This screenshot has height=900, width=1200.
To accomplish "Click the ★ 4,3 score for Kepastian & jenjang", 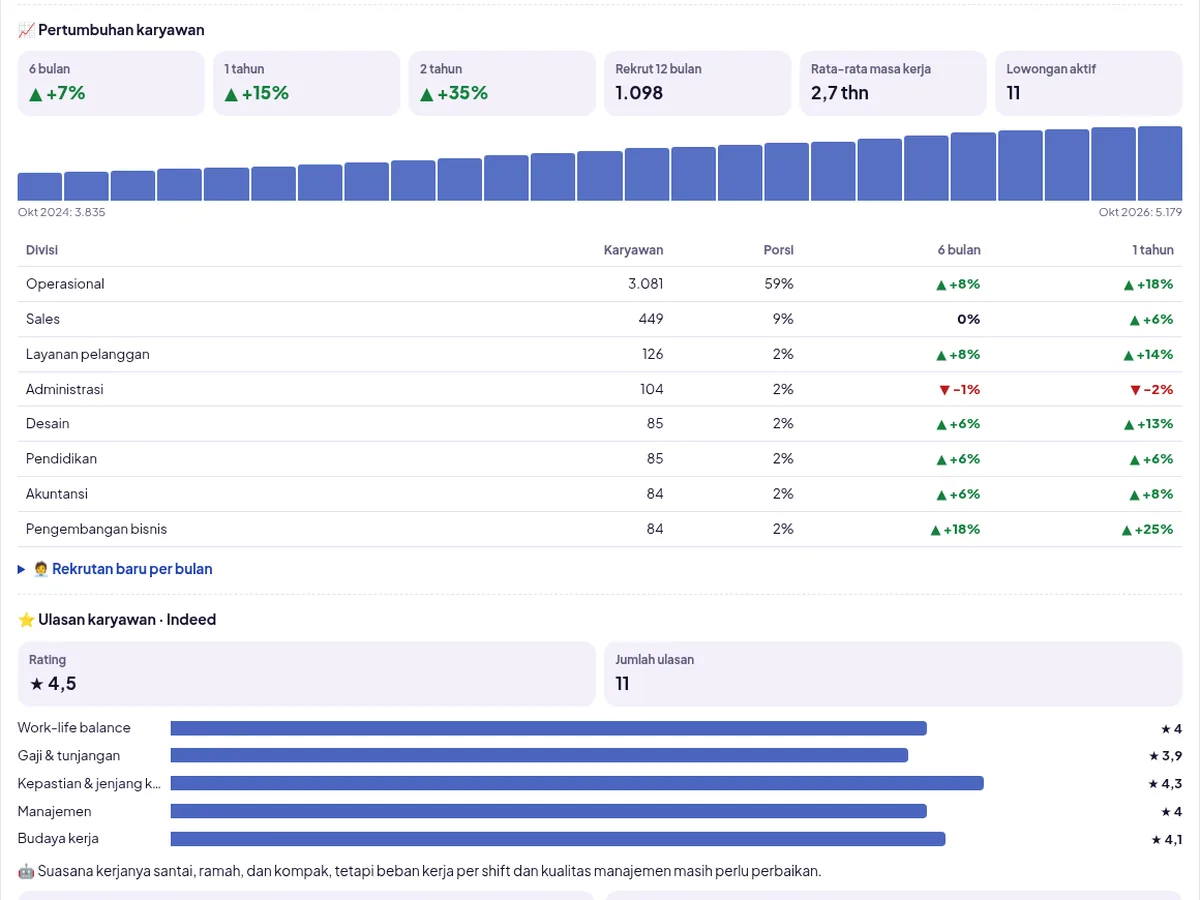I will [x=1165, y=784].
